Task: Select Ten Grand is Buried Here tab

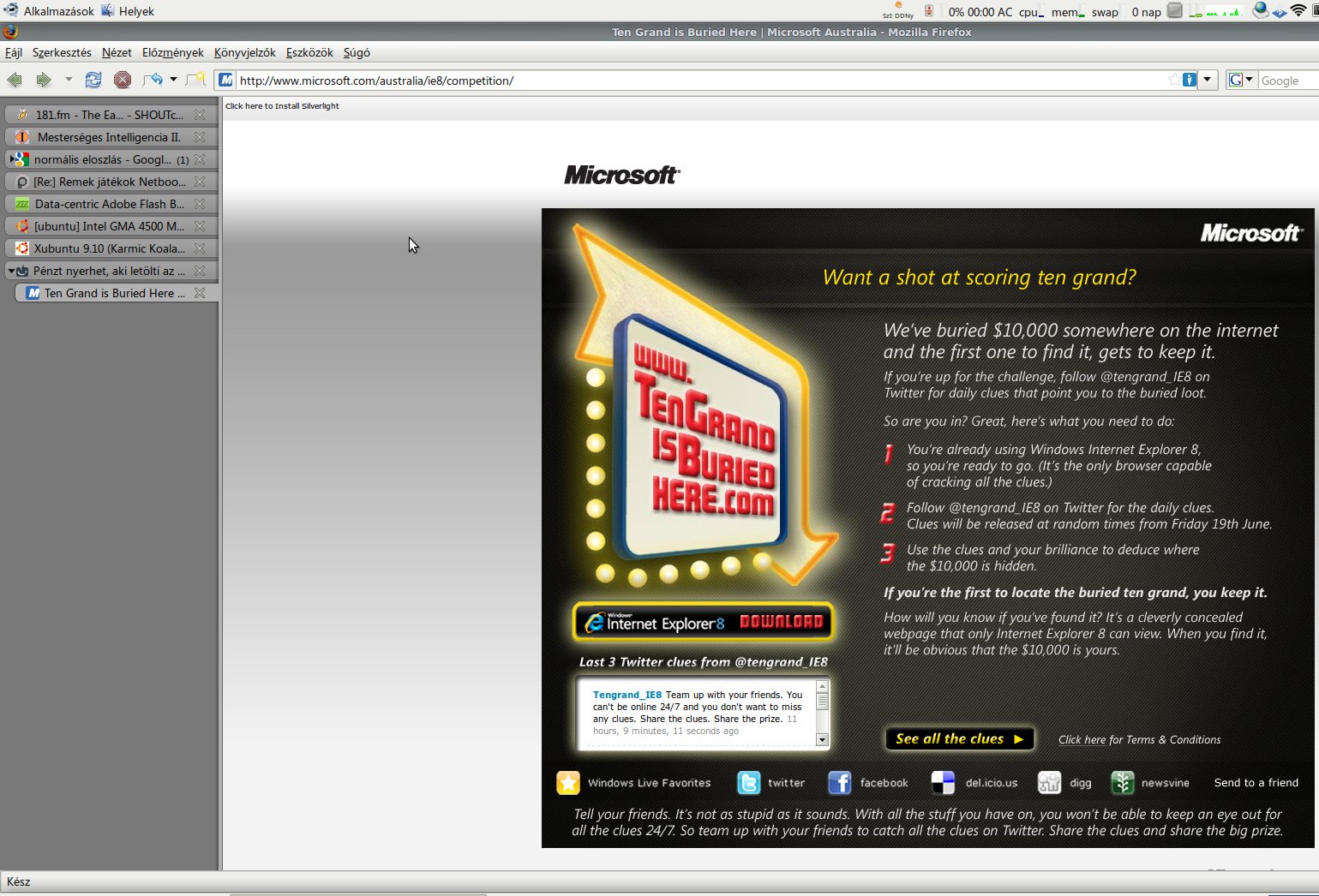Action: tap(117, 292)
